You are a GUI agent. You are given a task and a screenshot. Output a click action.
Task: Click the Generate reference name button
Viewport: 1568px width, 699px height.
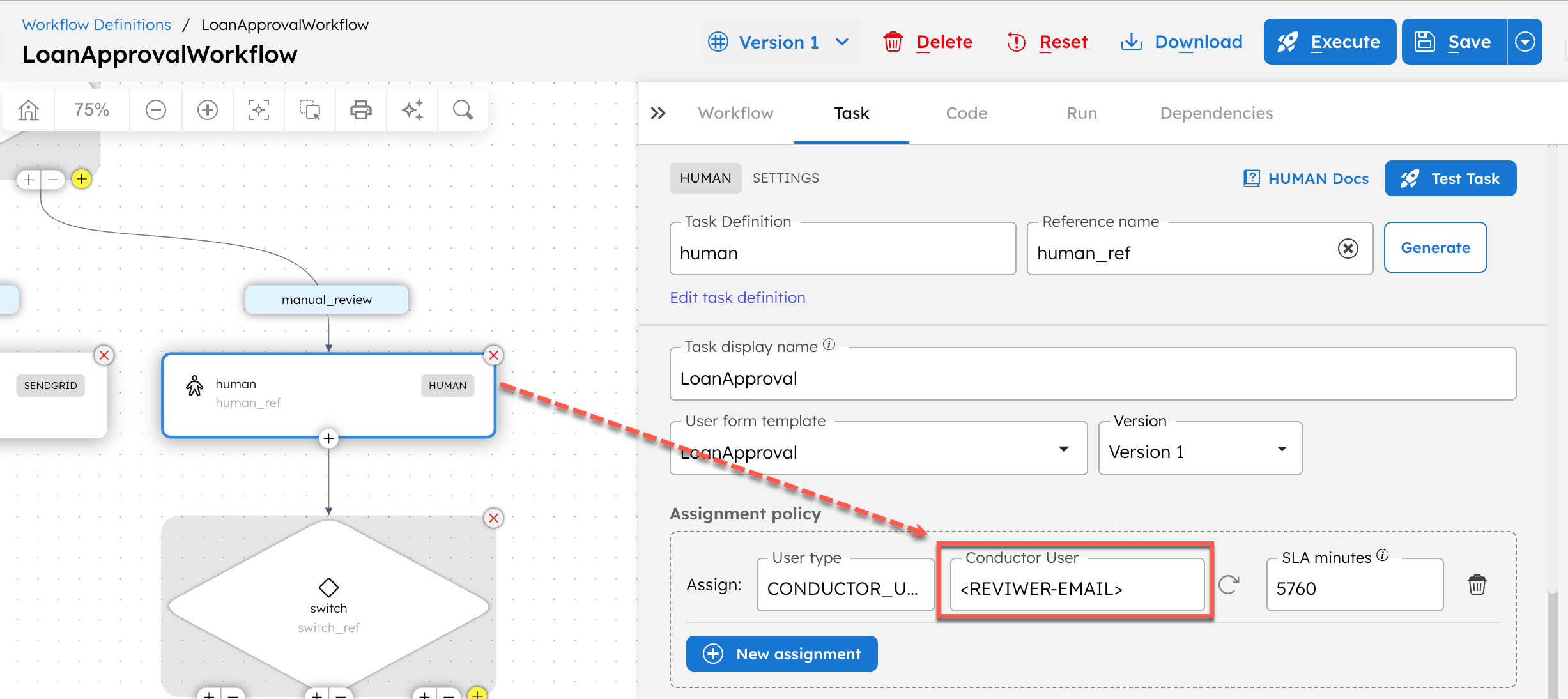point(1435,247)
